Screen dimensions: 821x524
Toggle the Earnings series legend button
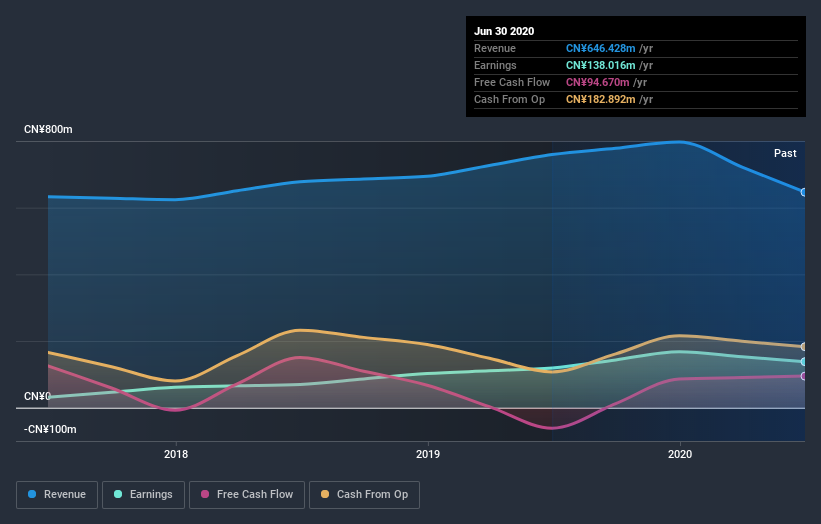click(x=143, y=495)
